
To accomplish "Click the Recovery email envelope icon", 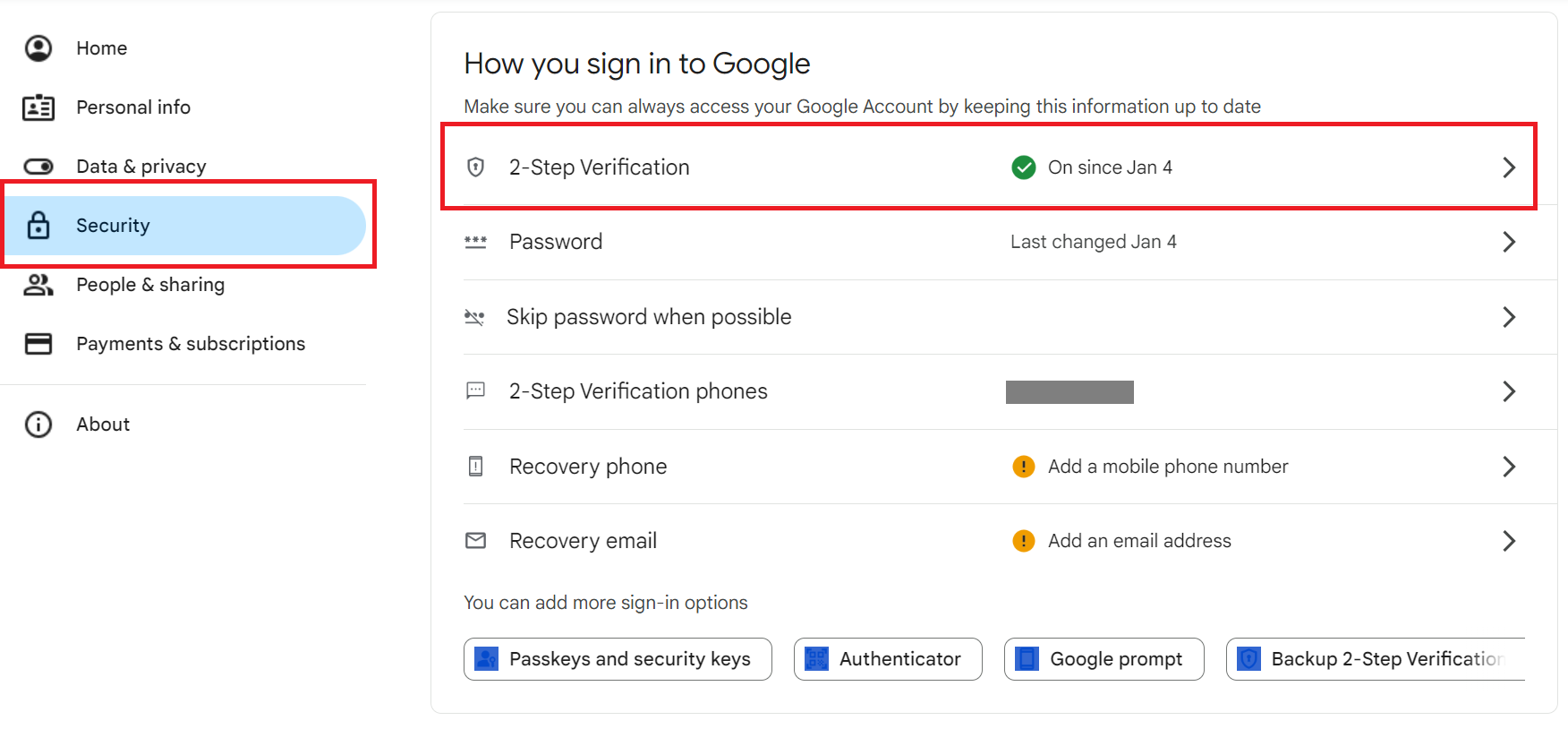I will [476, 541].
